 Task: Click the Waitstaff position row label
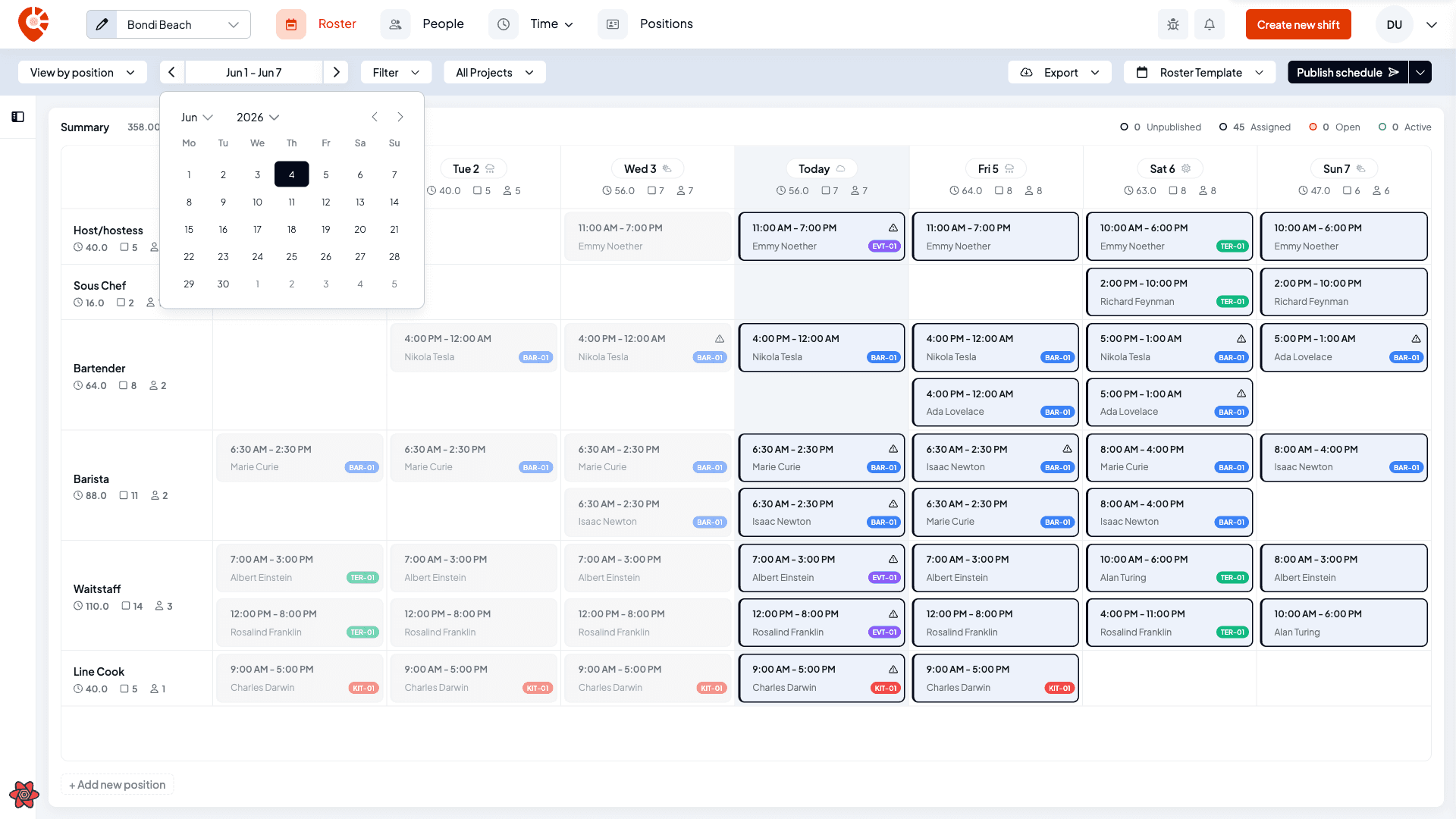(97, 589)
